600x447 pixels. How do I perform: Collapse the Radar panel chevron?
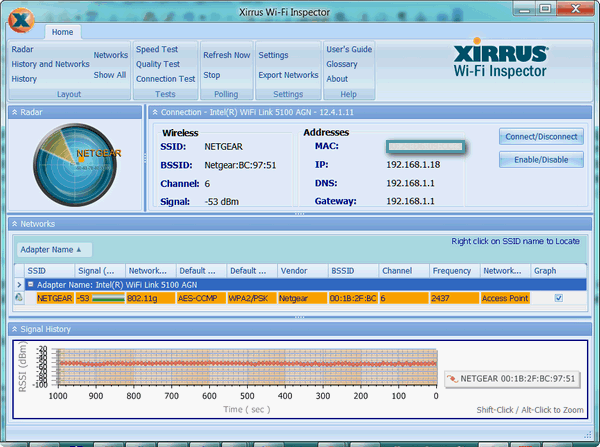tap(15, 112)
